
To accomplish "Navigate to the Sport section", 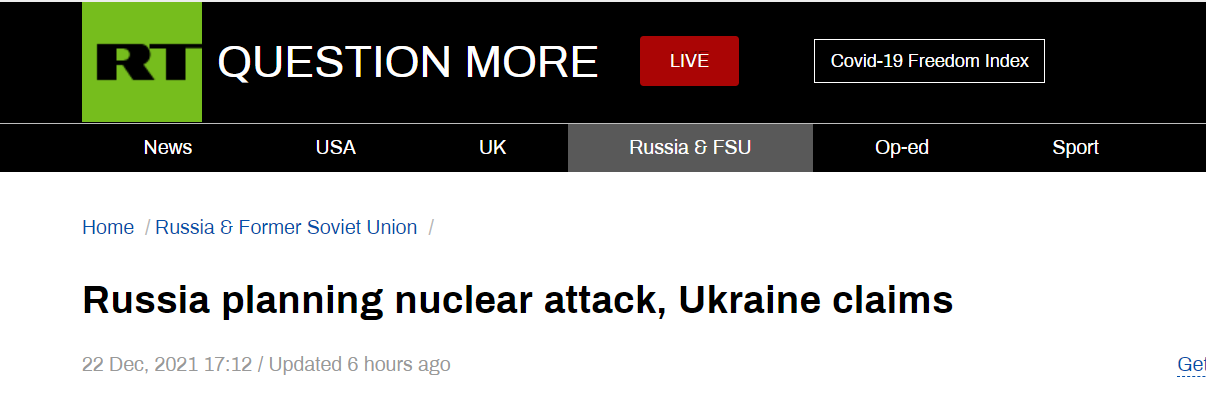I will click(x=1075, y=148).
